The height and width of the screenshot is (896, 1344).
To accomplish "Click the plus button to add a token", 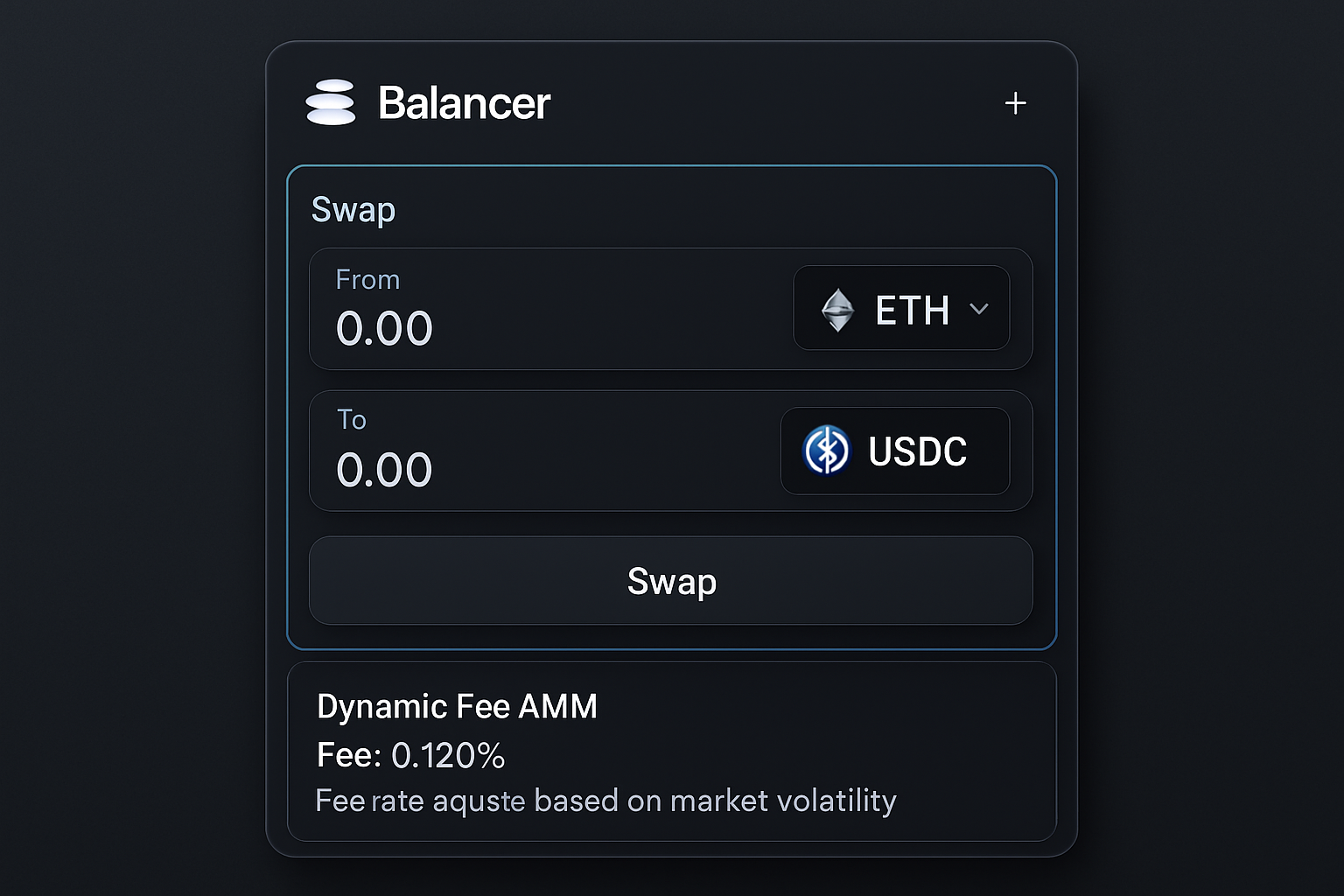I will [x=1016, y=102].
